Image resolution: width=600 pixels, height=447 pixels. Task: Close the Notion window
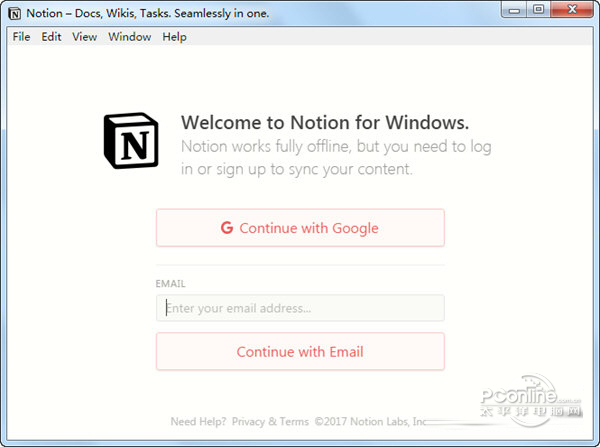(x=572, y=10)
